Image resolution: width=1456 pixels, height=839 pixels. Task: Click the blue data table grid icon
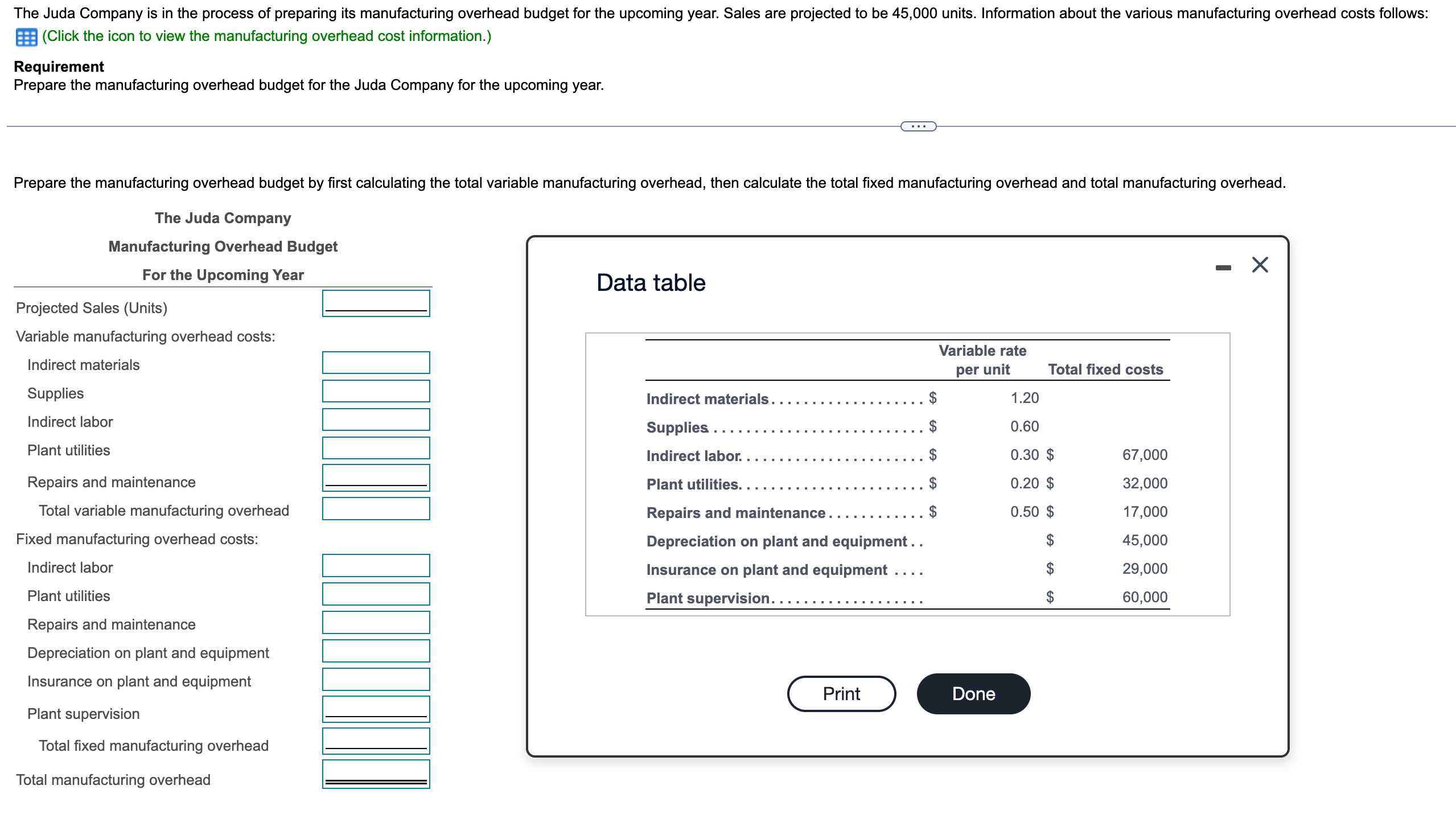click(x=26, y=37)
